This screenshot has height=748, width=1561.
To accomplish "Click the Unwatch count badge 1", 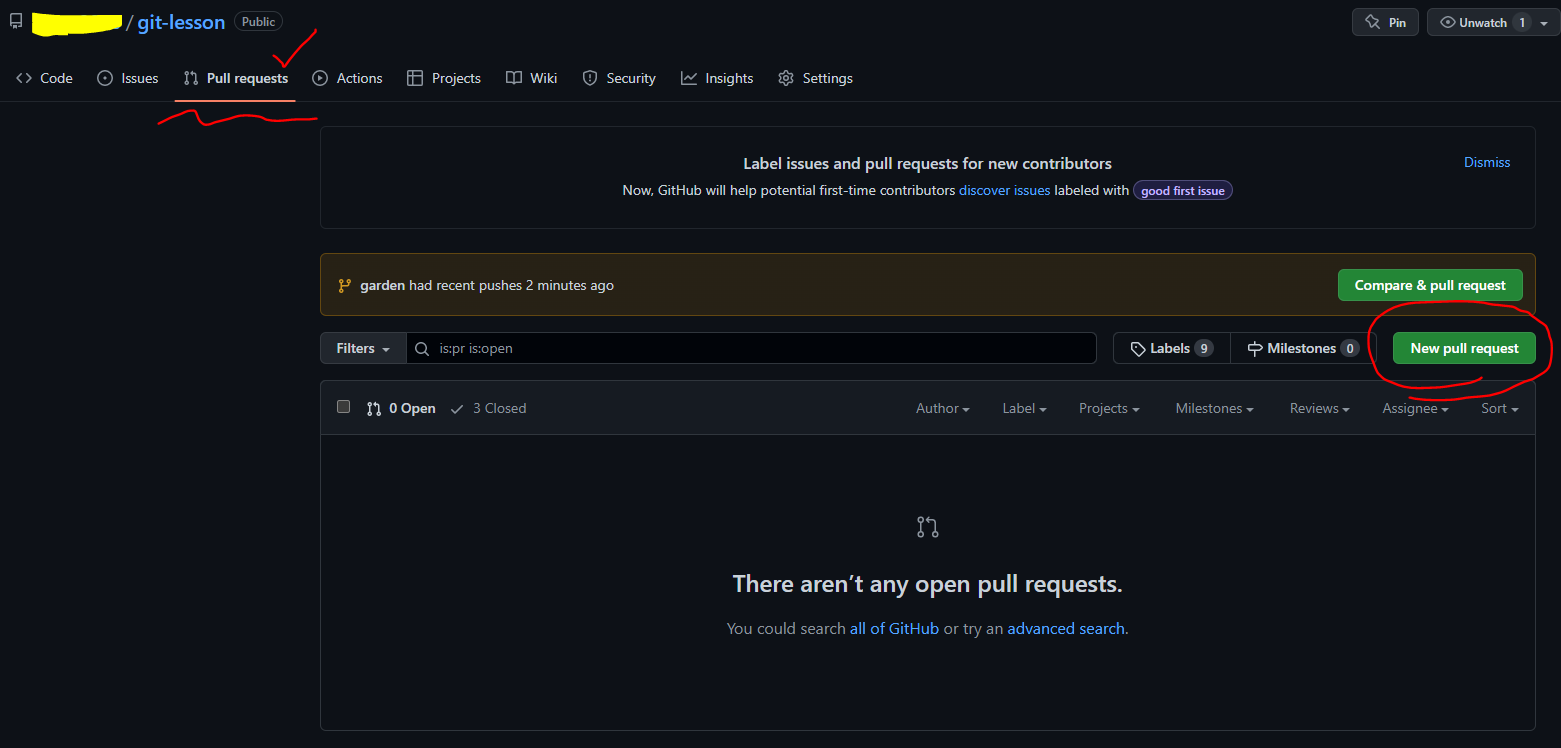I will pyautogui.click(x=1522, y=22).
